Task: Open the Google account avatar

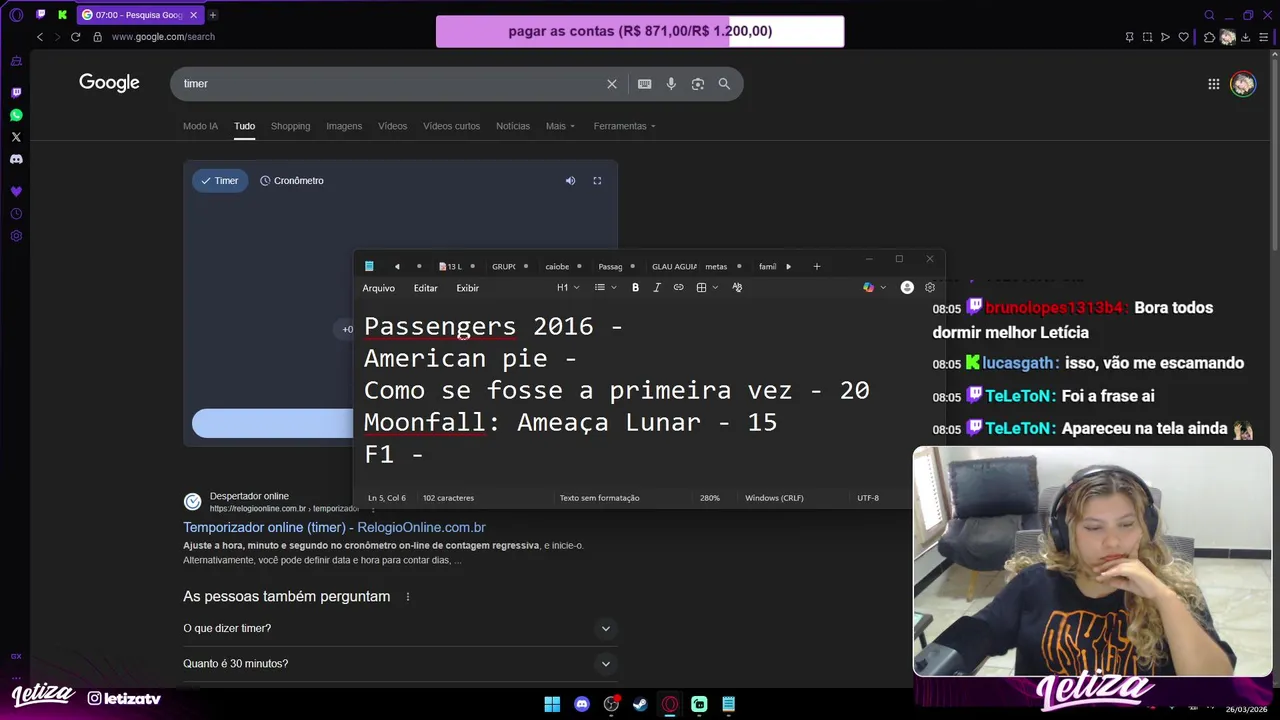Action: coord(1243,84)
